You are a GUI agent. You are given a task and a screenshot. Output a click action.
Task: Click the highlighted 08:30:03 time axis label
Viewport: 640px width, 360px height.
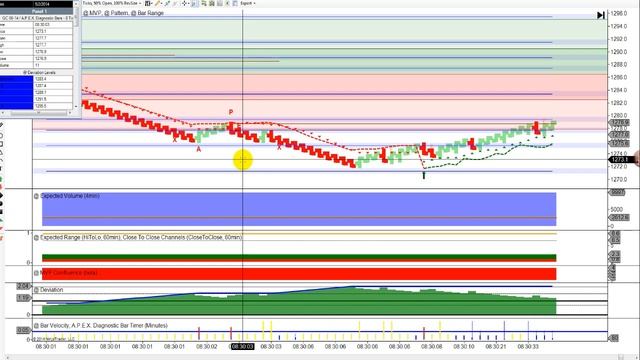coord(242,347)
